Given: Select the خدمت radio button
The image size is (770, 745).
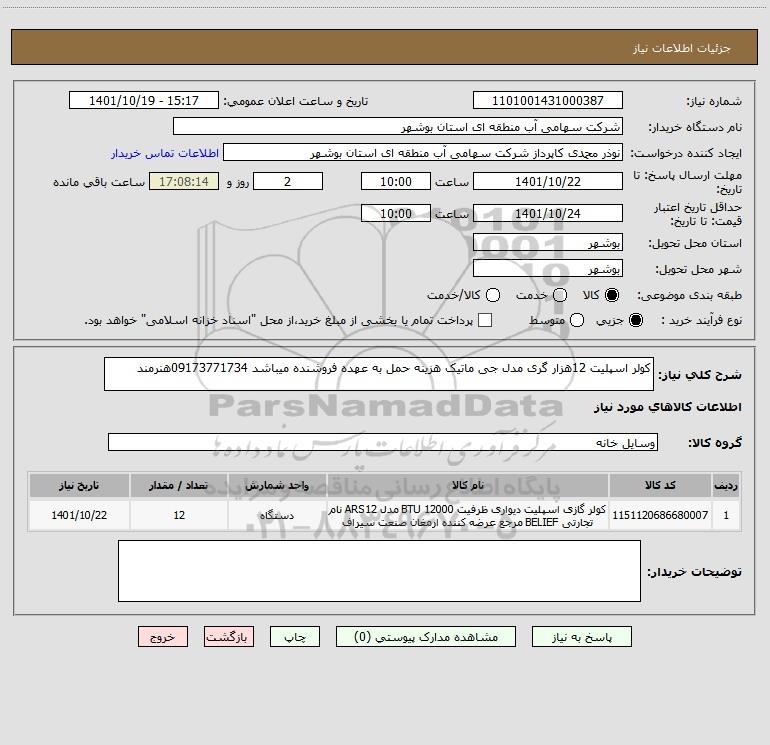Looking at the screenshot, I should click(x=560, y=295).
